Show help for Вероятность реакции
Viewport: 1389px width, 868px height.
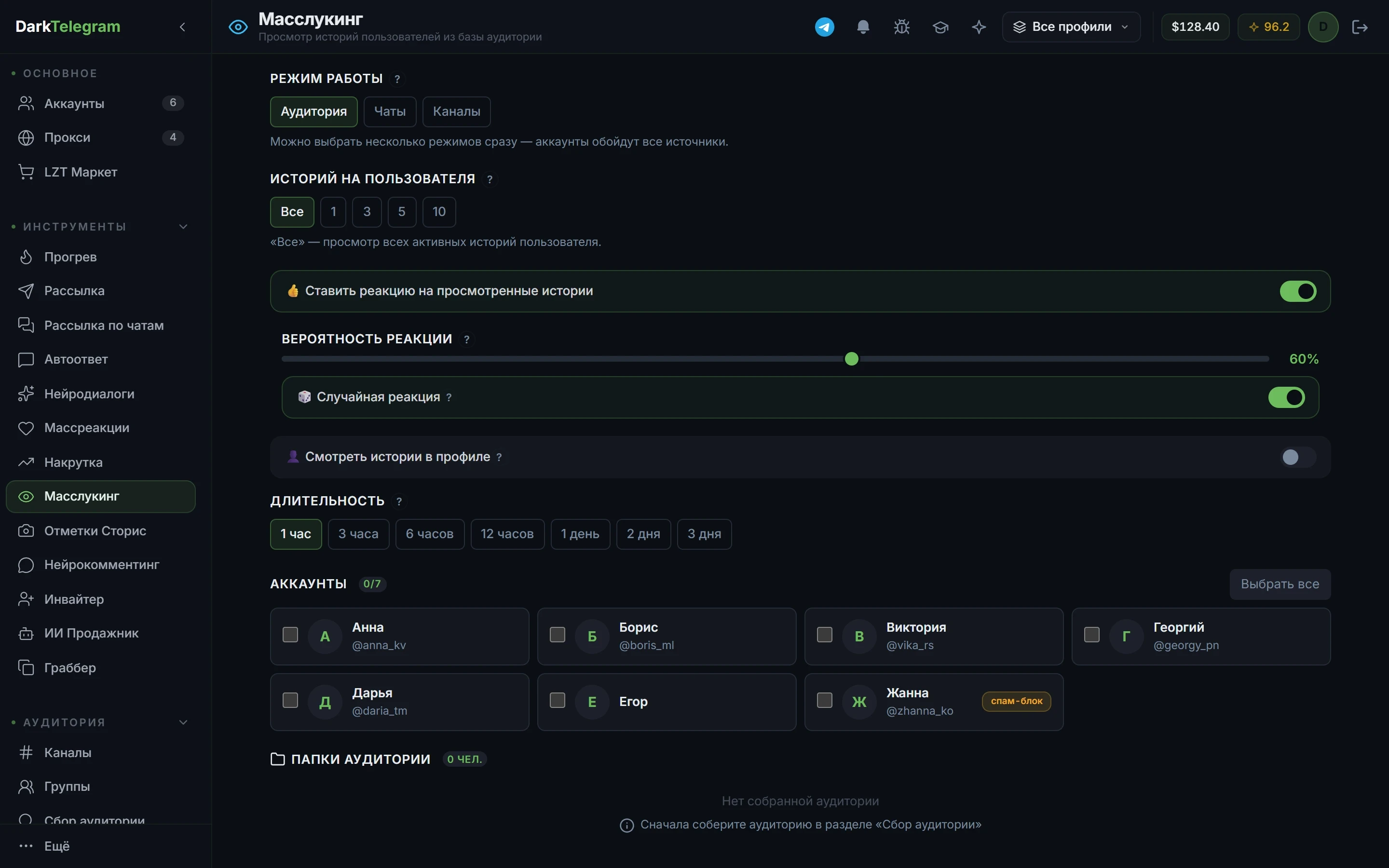click(x=467, y=340)
